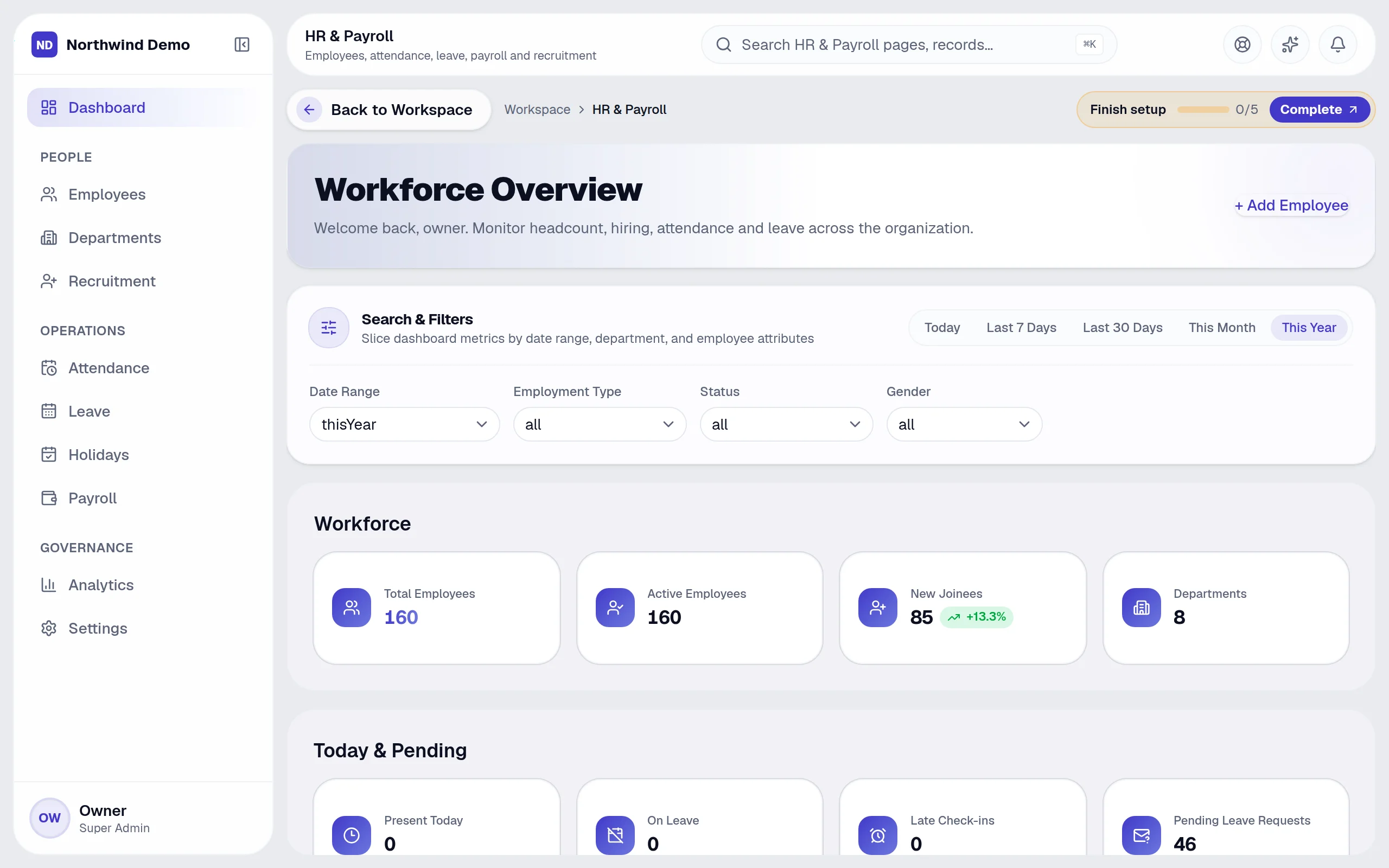The height and width of the screenshot is (868, 1389).
Task: Open Analytics in the sidebar
Action: tap(143, 584)
